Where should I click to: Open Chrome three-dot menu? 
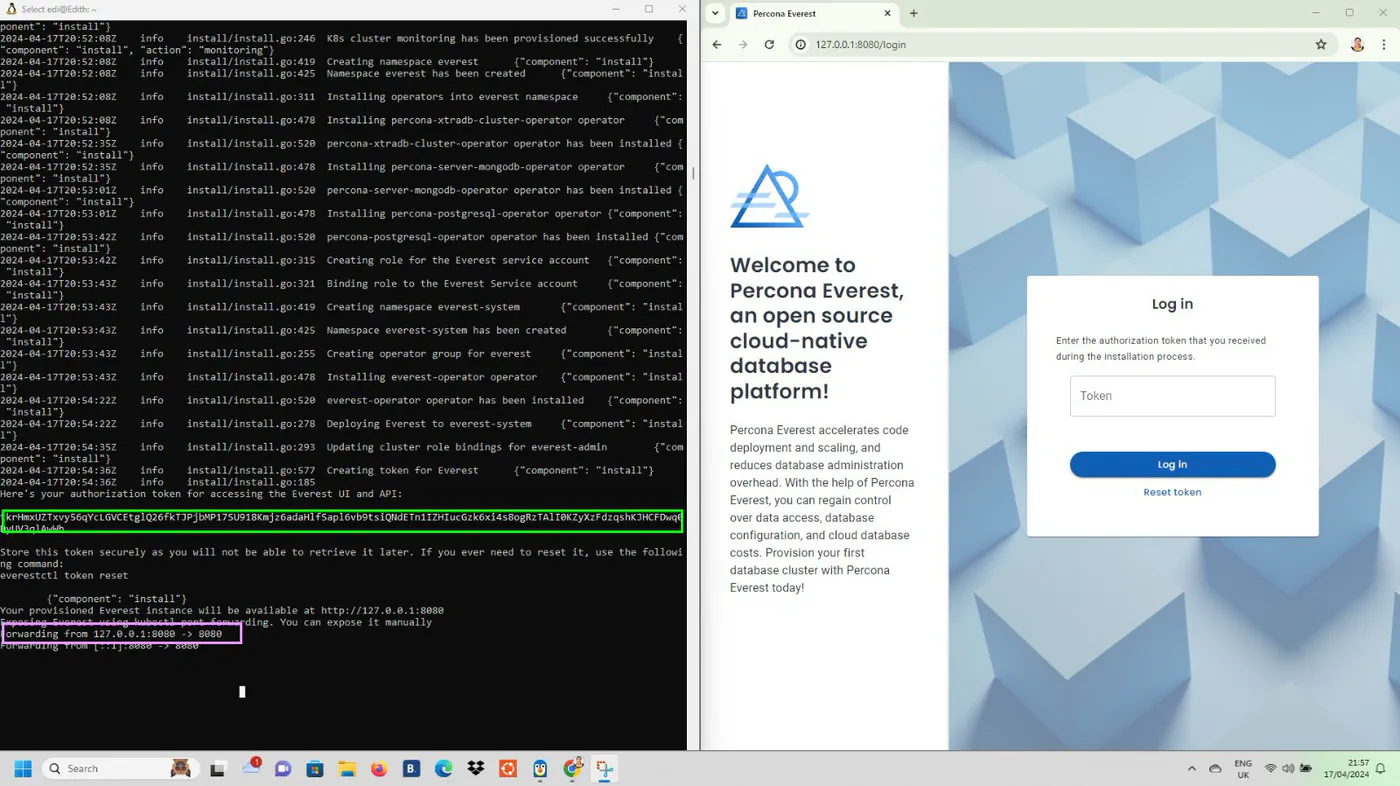click(x=1384, y=44)
